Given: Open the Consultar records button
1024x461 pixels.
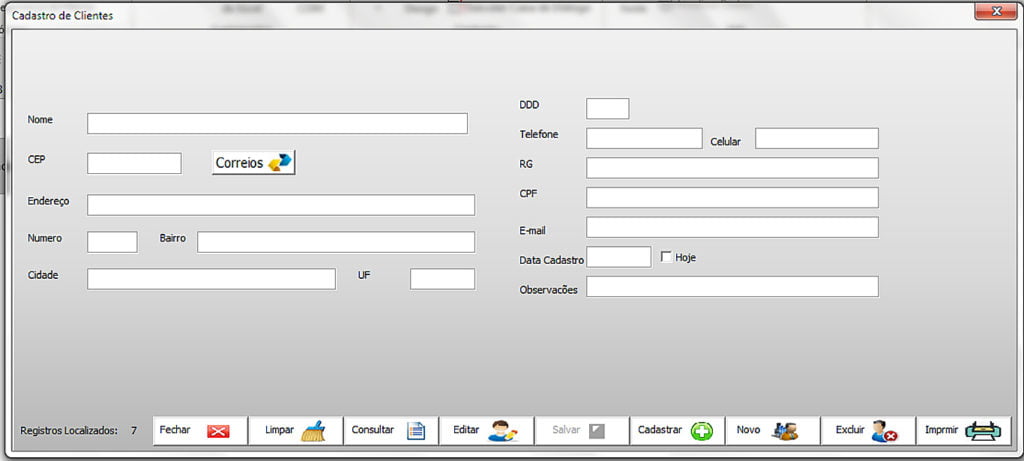Looking at the screenshot, I should [x=391, y=431].
